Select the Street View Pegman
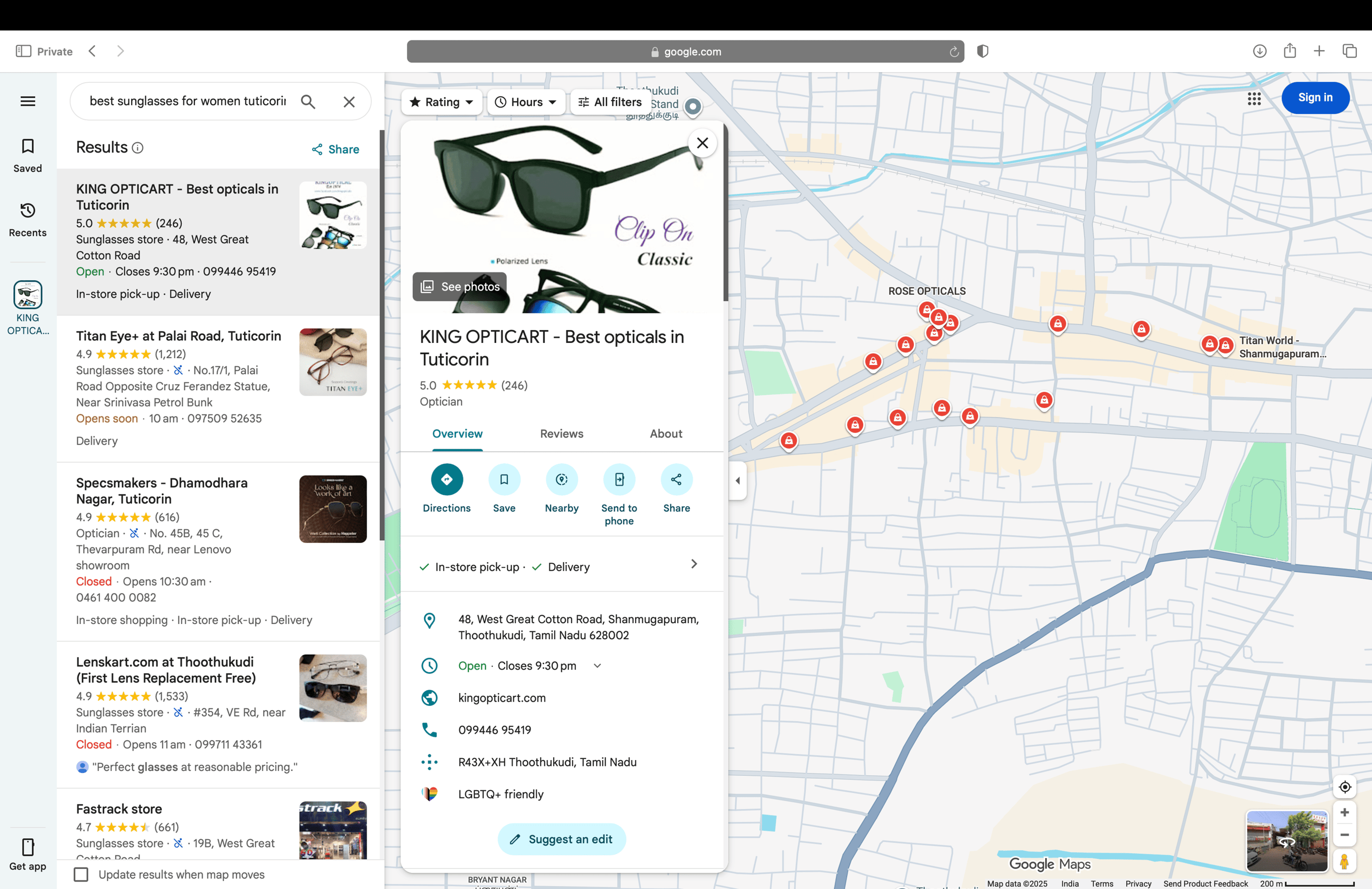The image size is (1372, 889). (x=1345, y=863)
